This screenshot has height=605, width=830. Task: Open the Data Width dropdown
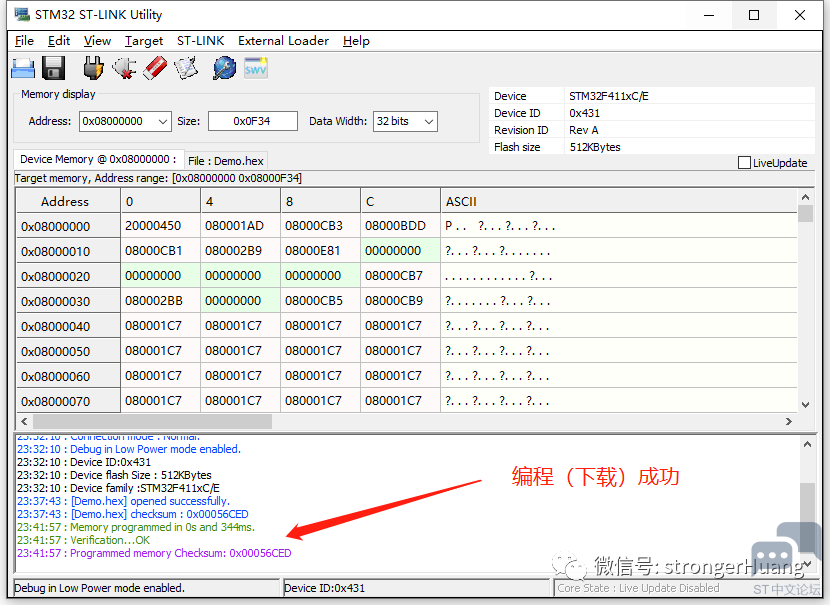coord(429,121)
